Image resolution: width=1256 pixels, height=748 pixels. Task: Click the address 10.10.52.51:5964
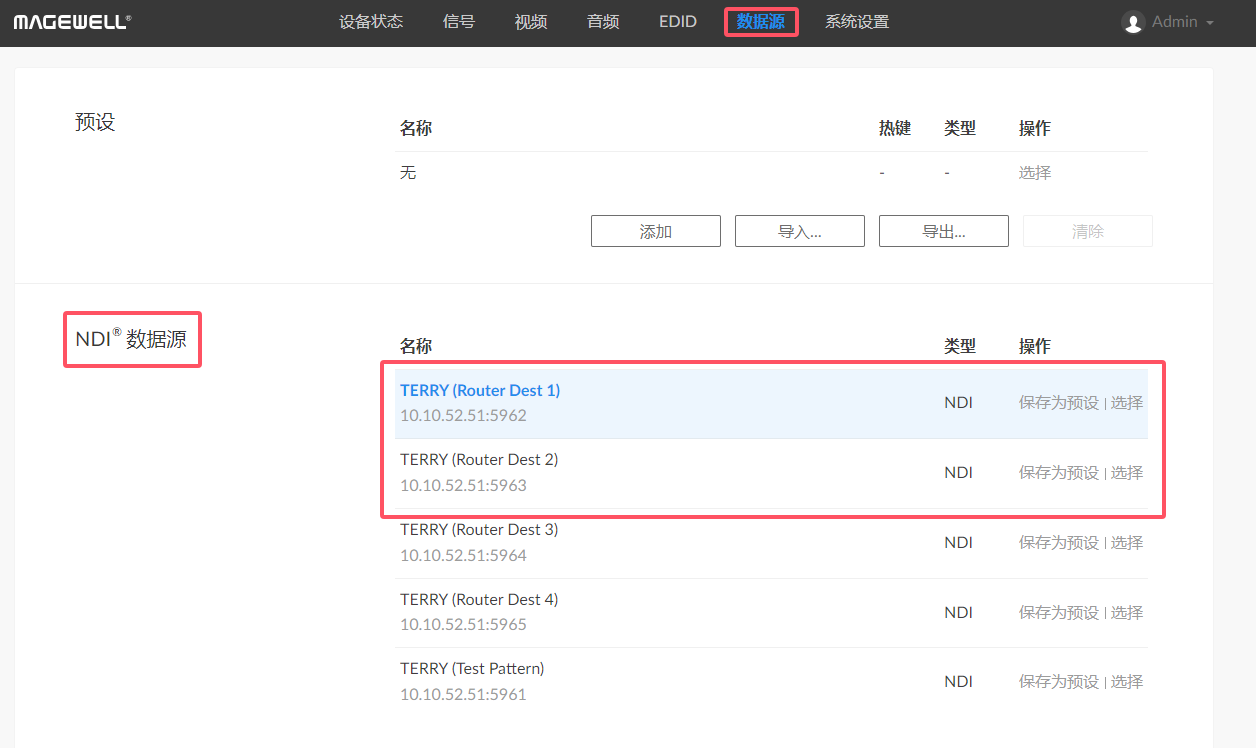tap(463, 556)
